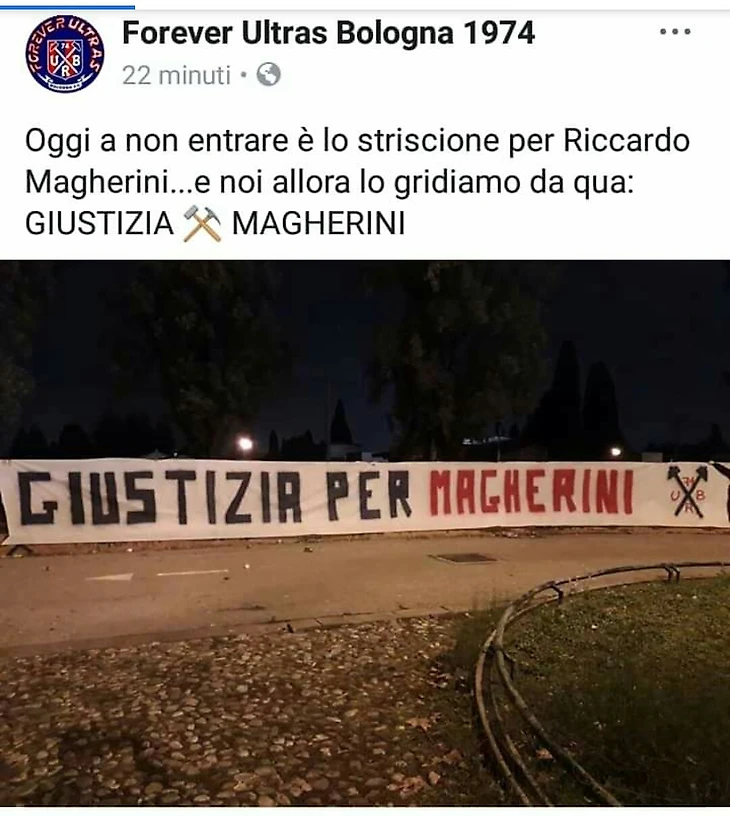Open the Forever Ultras round profile logo
Viewport: 730px width, 816px height.
coord(65,54)
